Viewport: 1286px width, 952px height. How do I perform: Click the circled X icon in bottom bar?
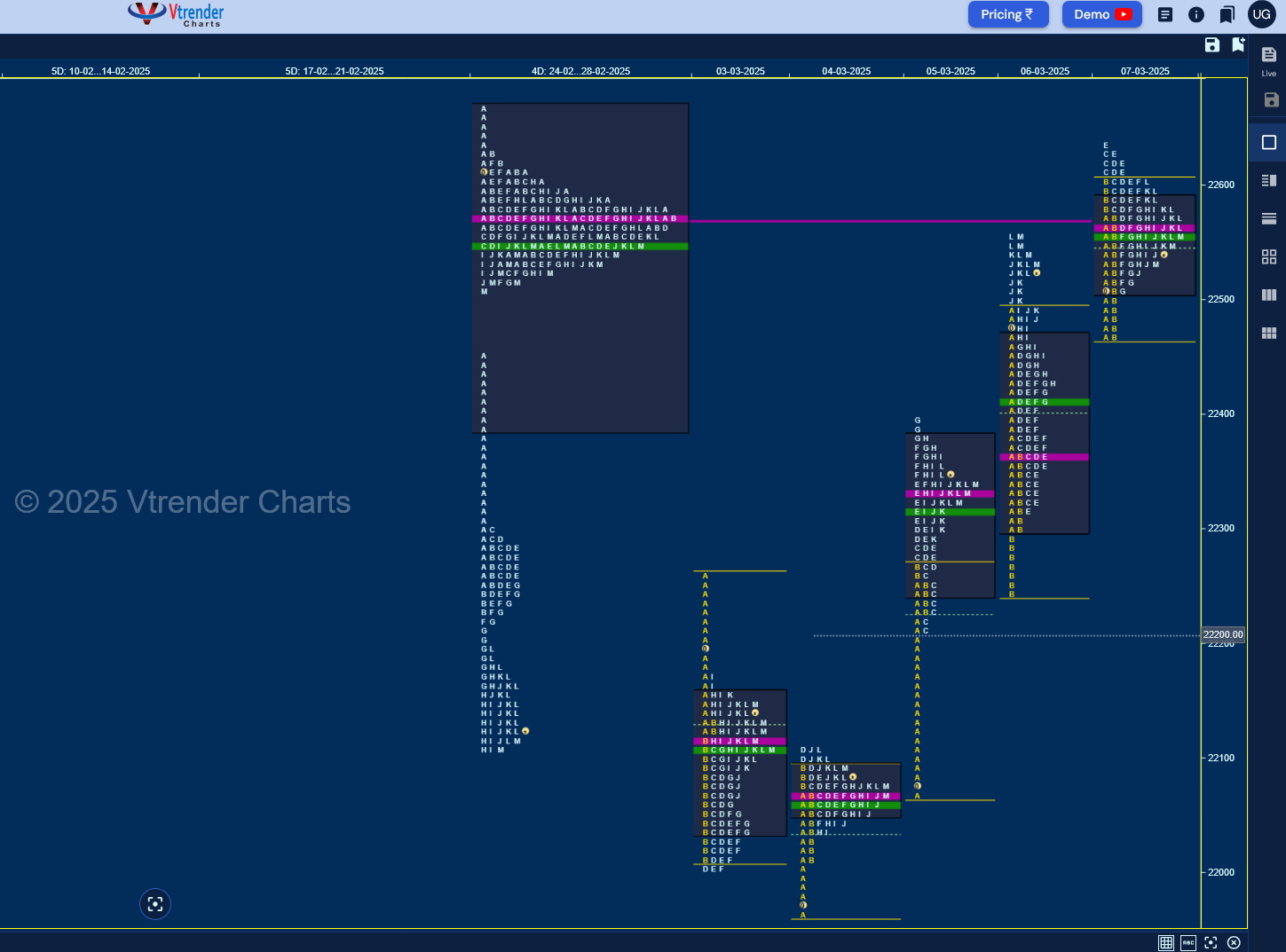(1234, 942)
